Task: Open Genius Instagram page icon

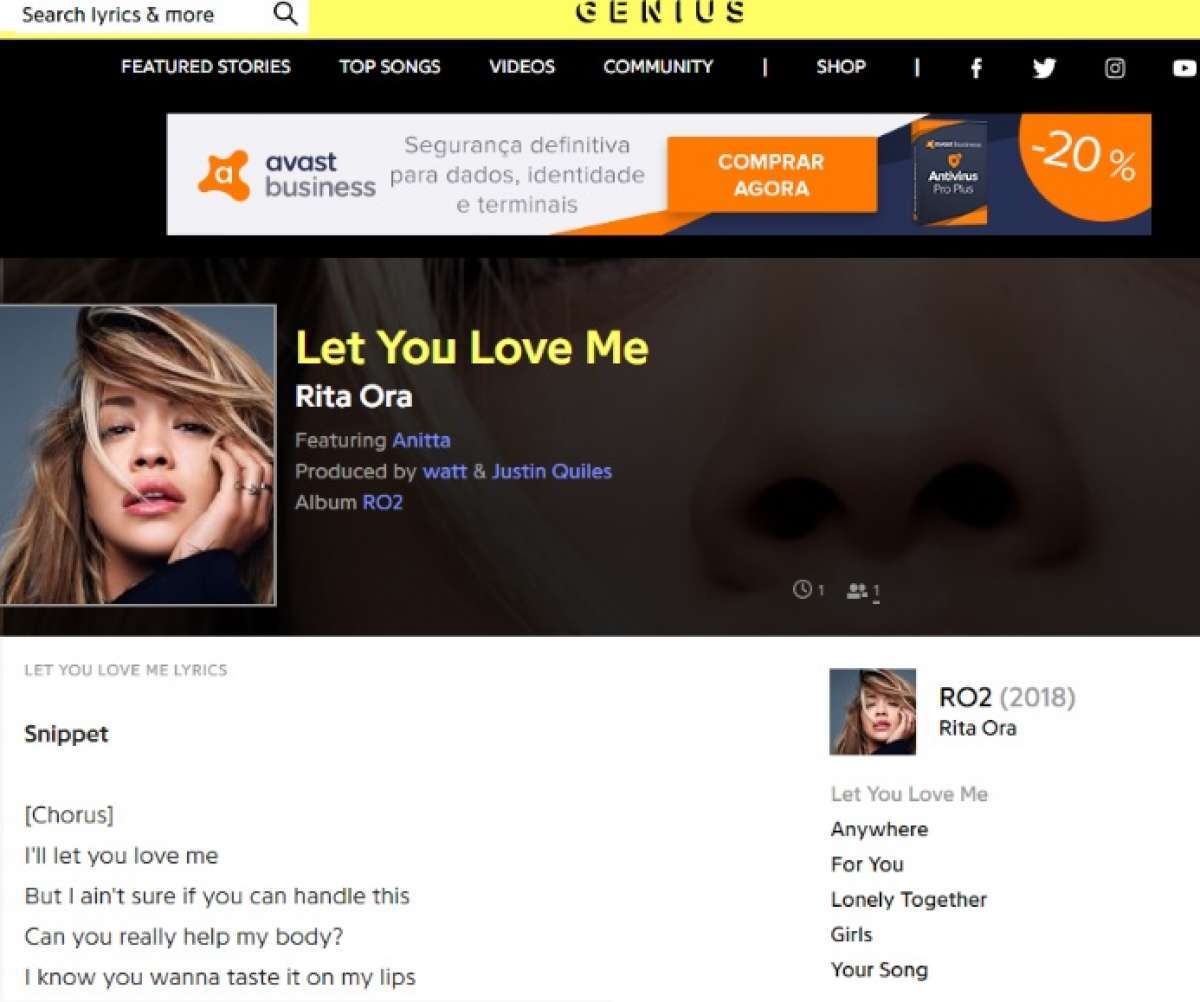Action: coord(1115,68)
